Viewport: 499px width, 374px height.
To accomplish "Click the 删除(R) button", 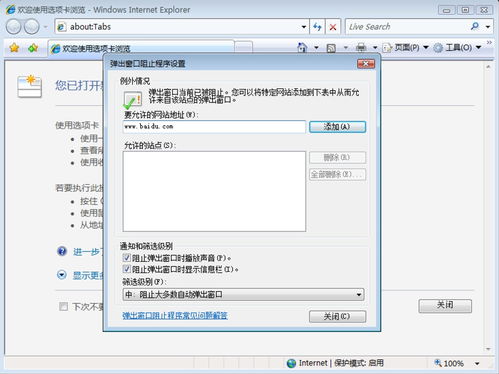I will (x=337, y=157).
